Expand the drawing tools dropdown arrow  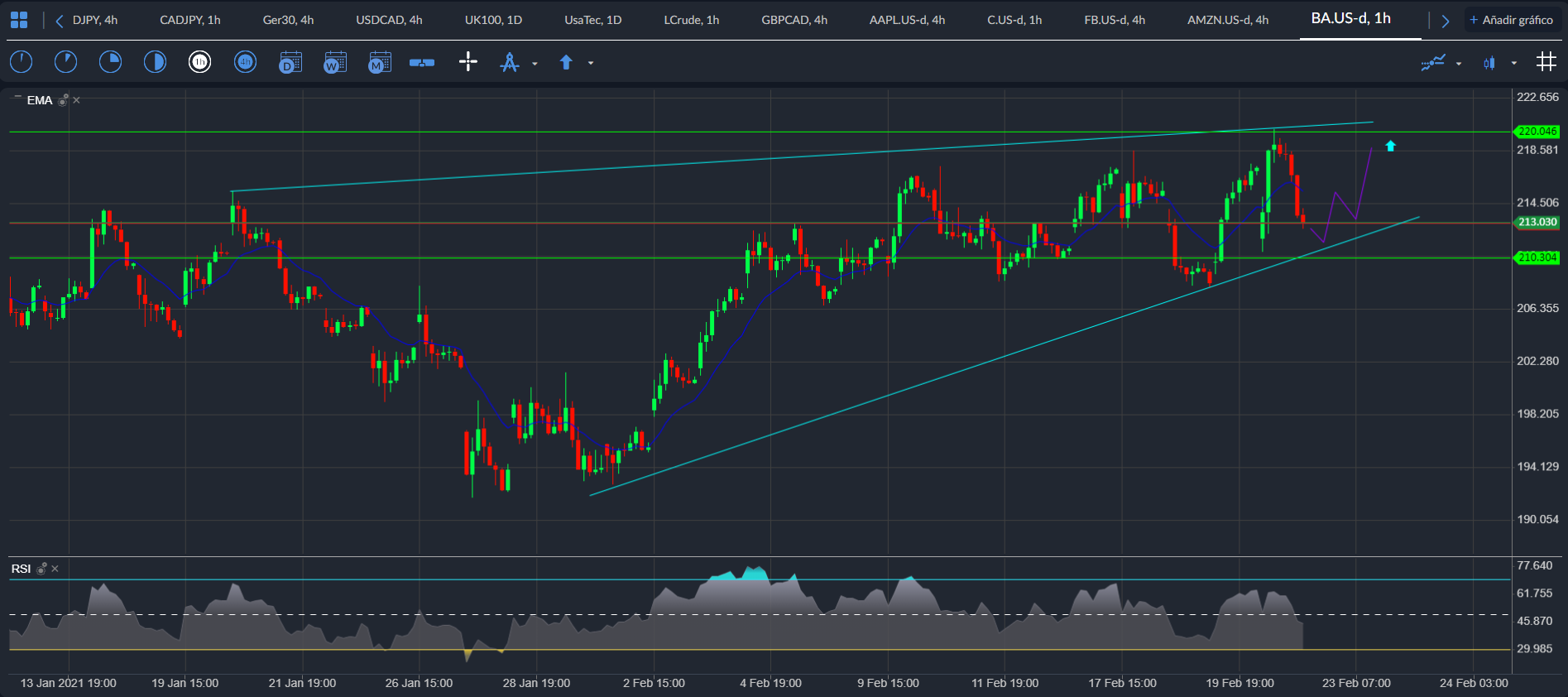point(535,64)
